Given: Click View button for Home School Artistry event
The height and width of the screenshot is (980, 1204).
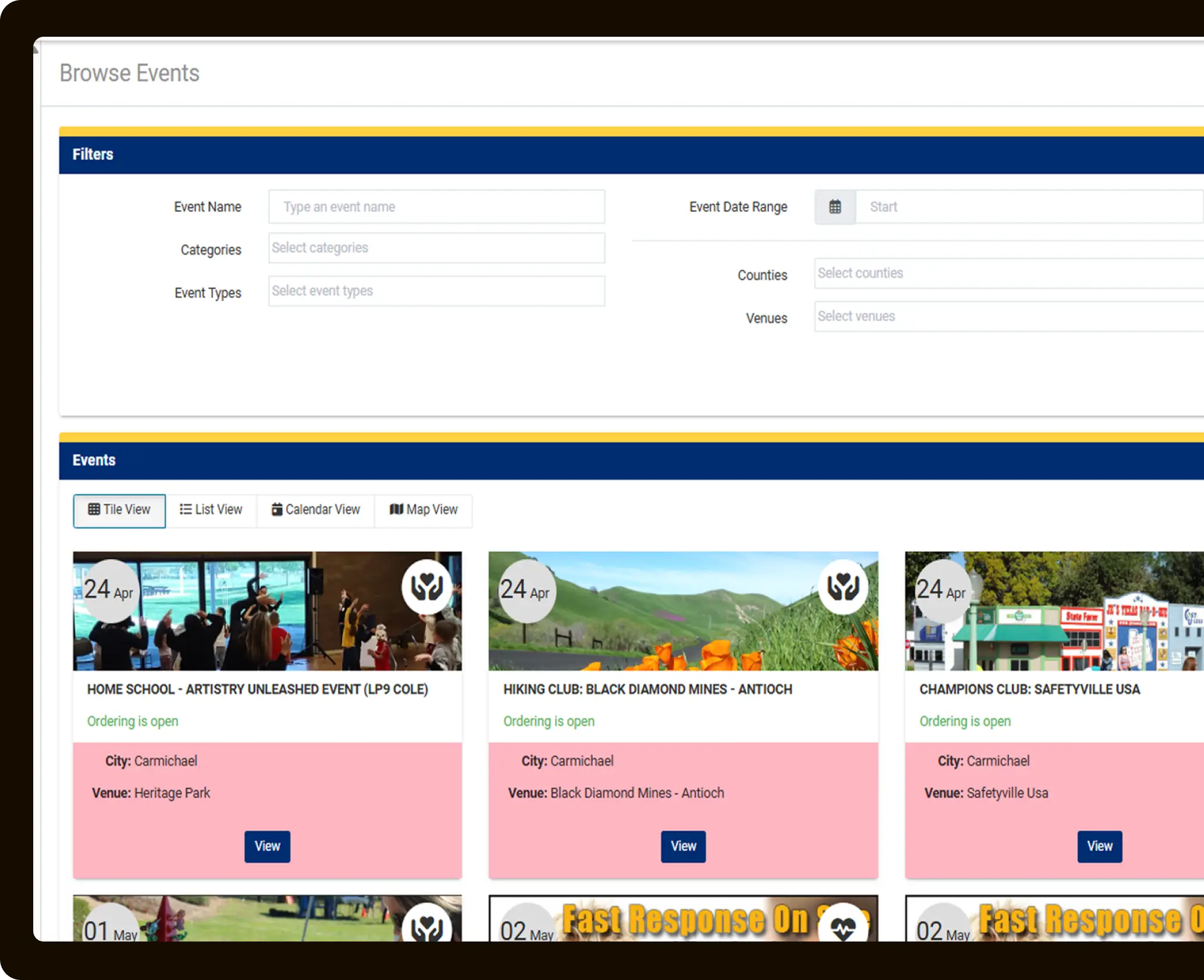Looking at the screenshot, I should point(267,846).
